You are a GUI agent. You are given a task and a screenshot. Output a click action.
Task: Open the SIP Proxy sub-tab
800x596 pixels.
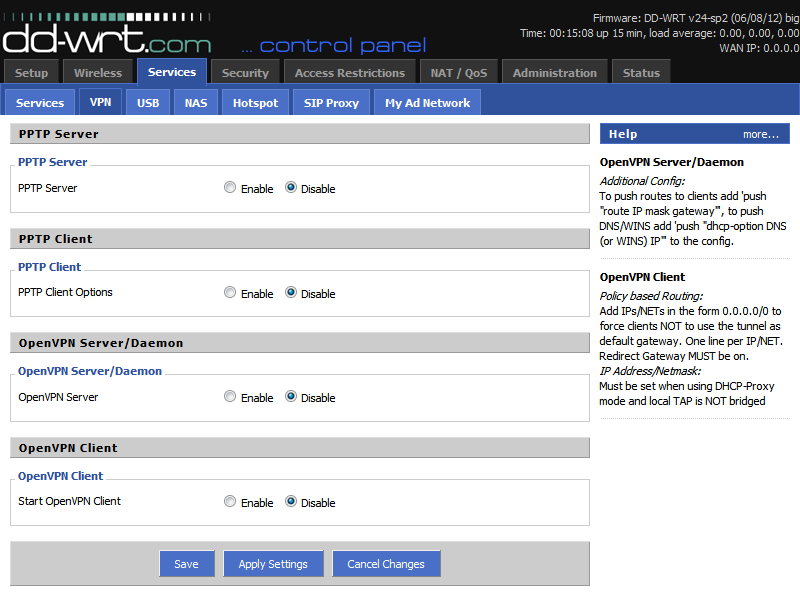click(x=331, y=103)
